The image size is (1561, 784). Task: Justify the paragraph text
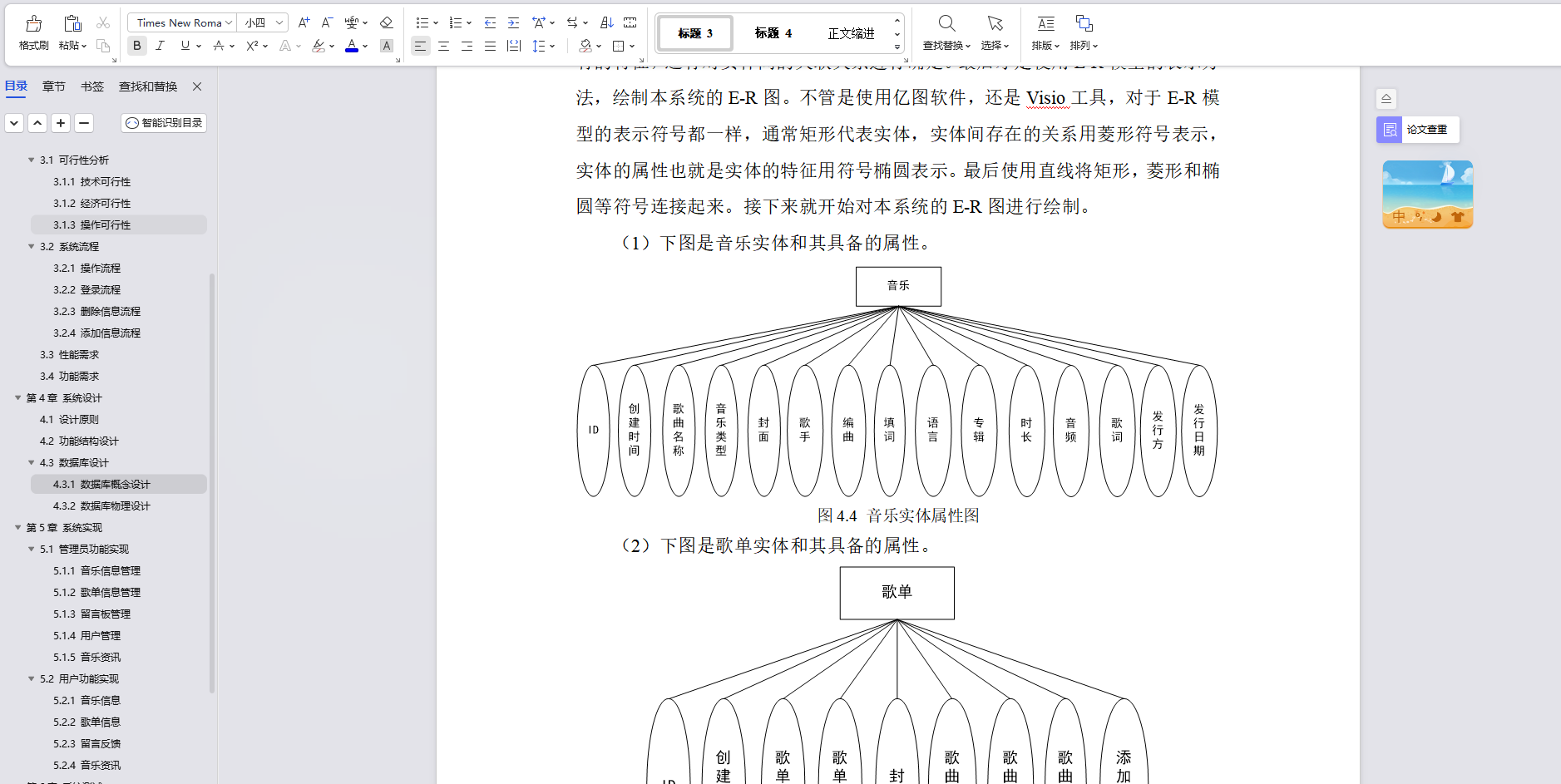point(490,46)
